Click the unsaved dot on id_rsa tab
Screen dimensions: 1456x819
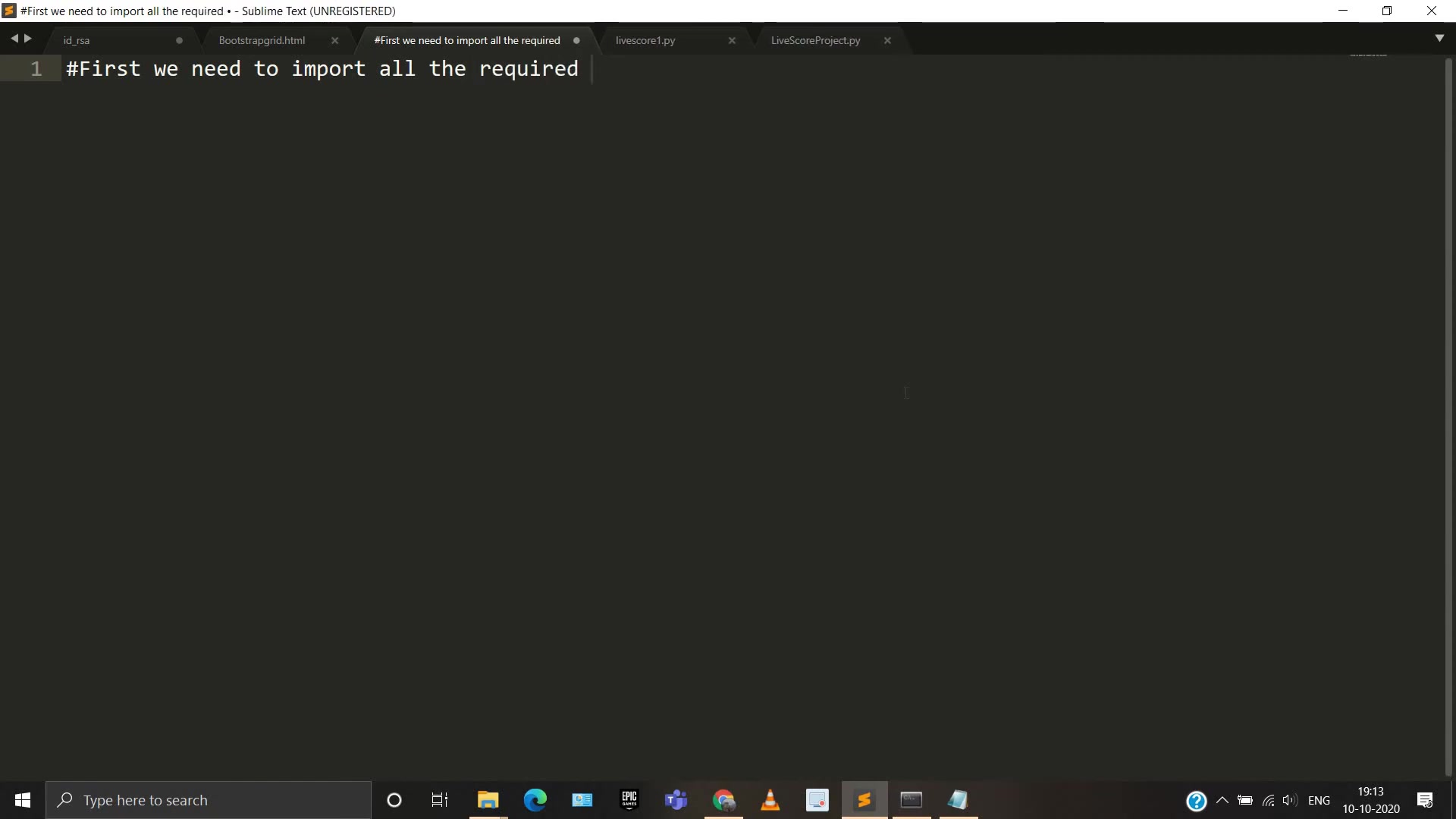pyautogui.click(x=179, y=40)
